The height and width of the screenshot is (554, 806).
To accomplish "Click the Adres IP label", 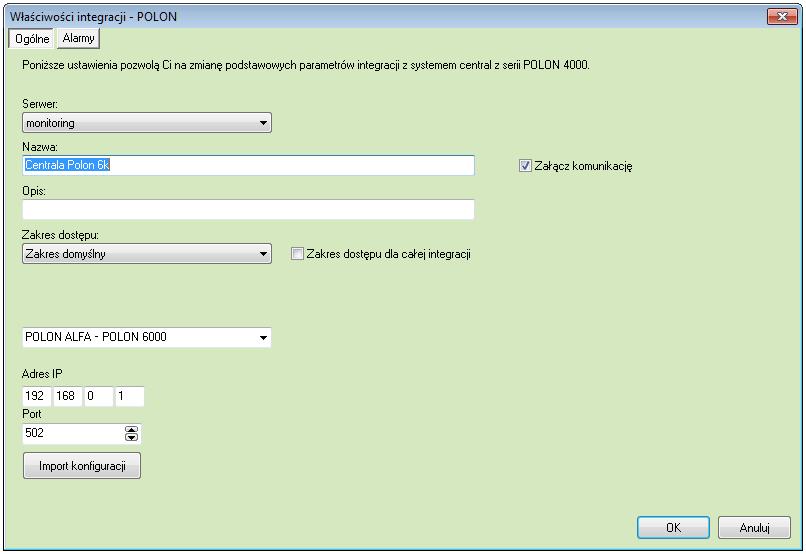I will [42, 374].
